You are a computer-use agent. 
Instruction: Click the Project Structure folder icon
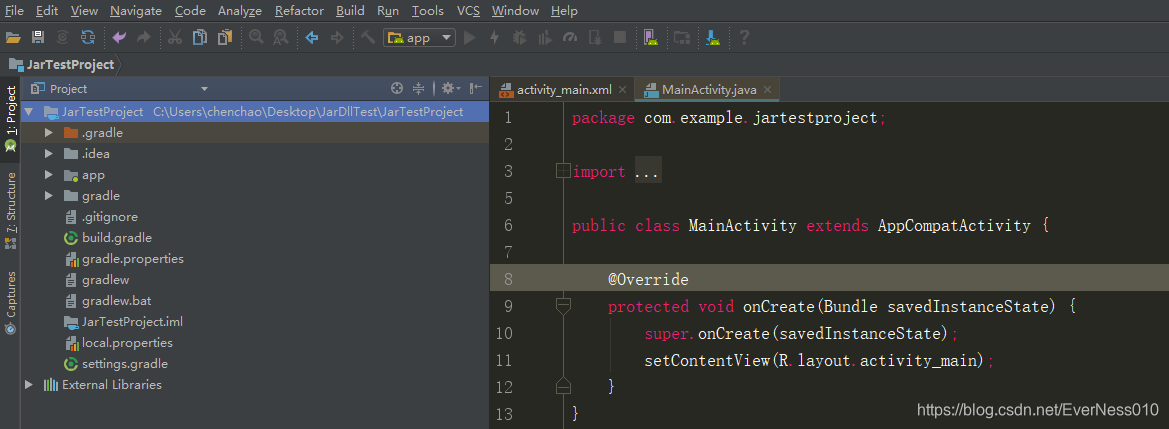pyautogui.click(x=681, y=37)
